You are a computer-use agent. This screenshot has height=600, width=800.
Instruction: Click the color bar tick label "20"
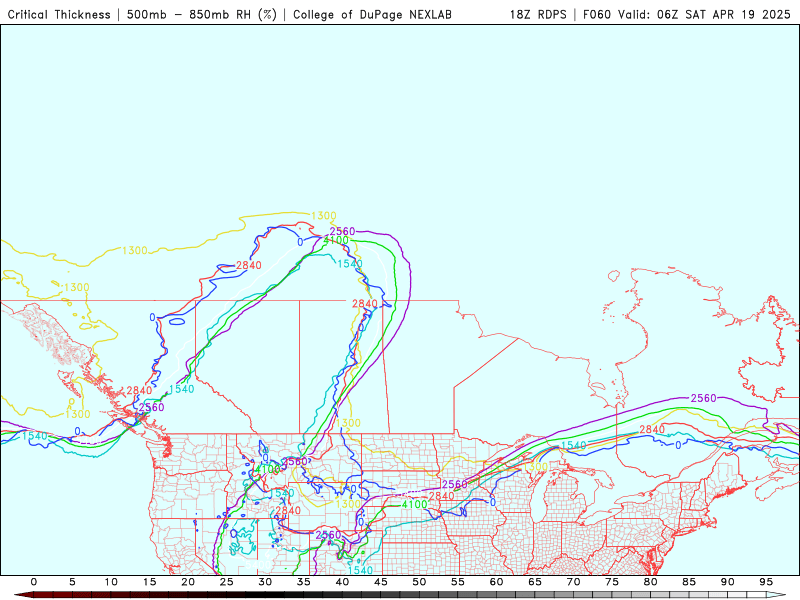188,582
